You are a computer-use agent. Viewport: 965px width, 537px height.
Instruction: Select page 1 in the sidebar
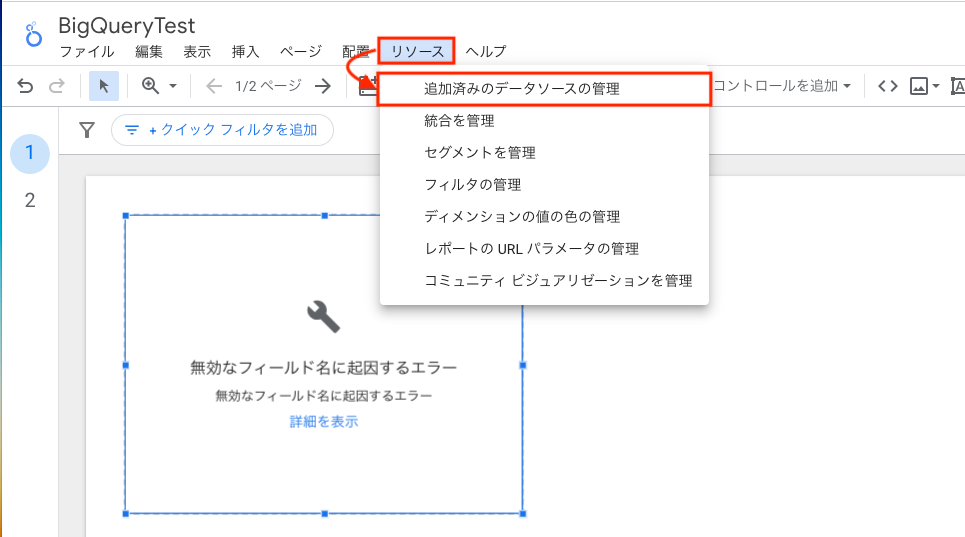click(30, 153)
